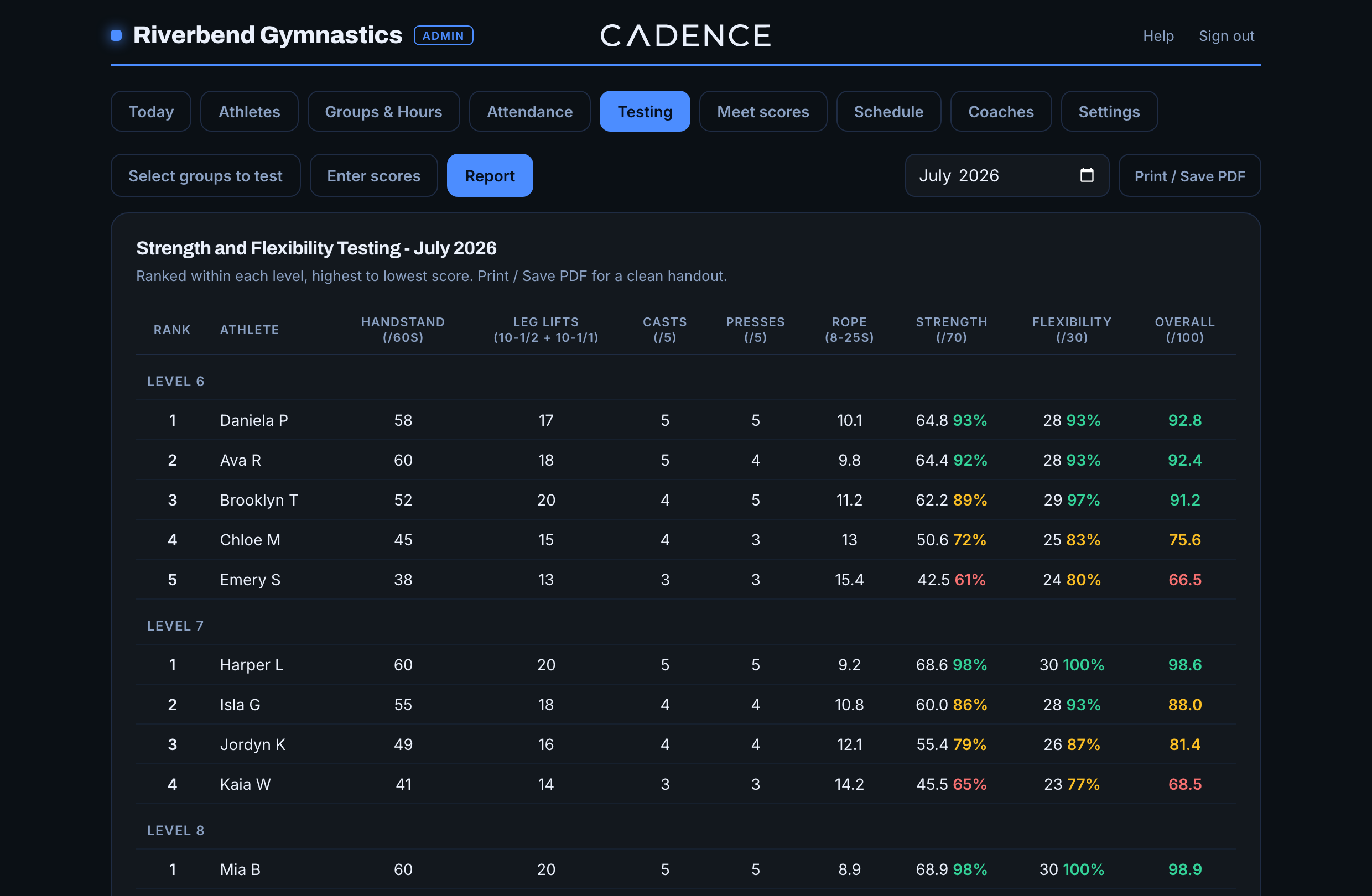Click Kaia W's overall score 68.5

[1184, 784]
